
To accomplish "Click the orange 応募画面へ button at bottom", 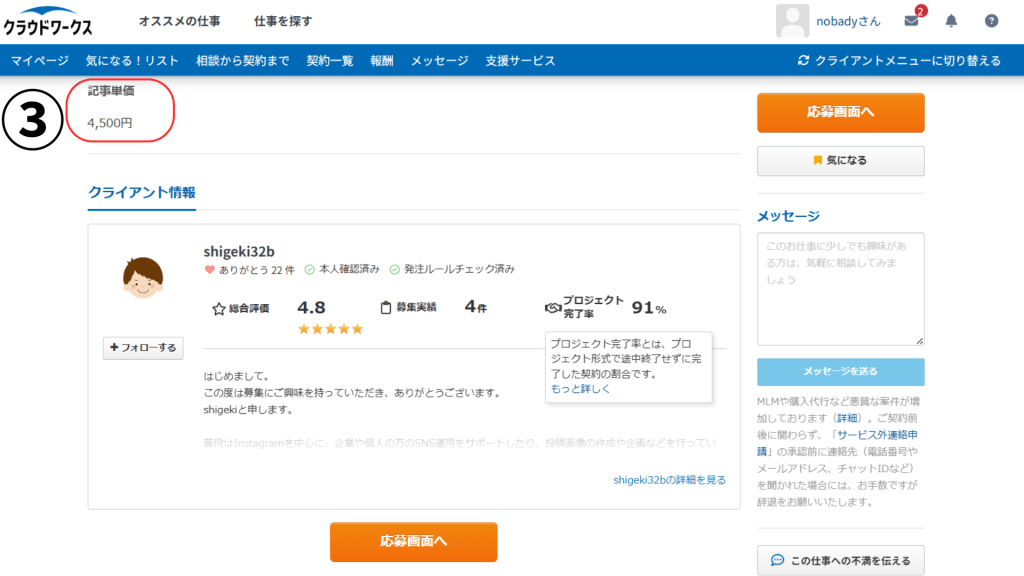I will pos(413,541).
